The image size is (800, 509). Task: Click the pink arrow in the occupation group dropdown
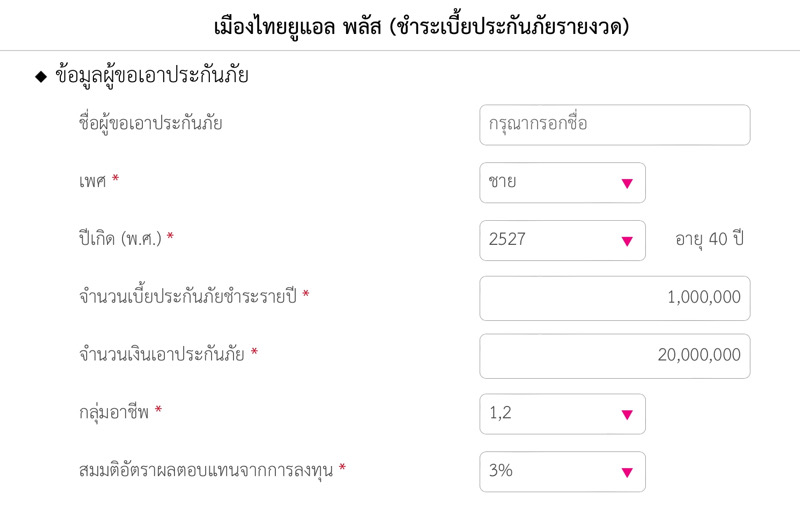coord(627,414)
